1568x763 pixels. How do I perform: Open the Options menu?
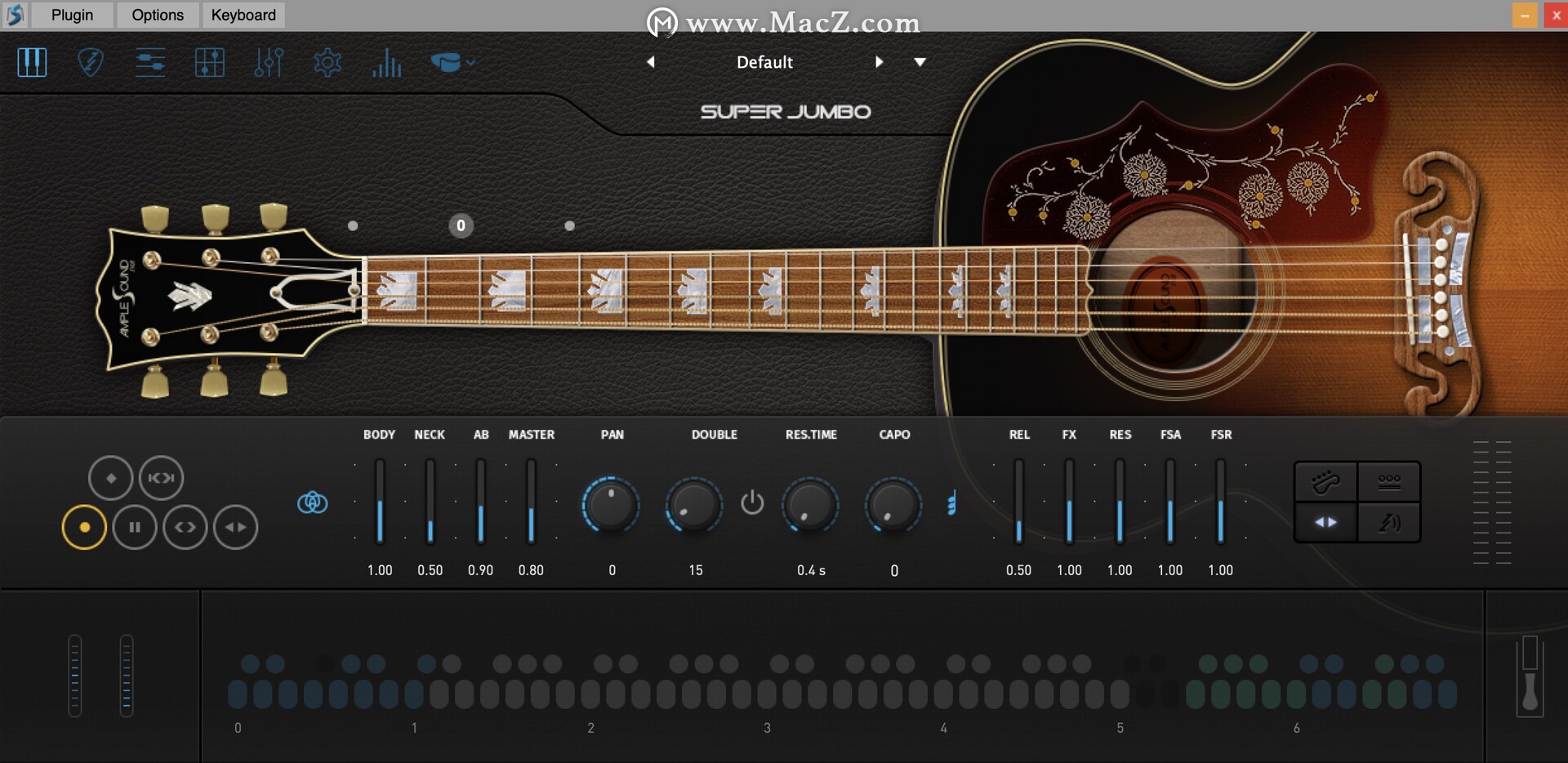(x=158, y=15)
